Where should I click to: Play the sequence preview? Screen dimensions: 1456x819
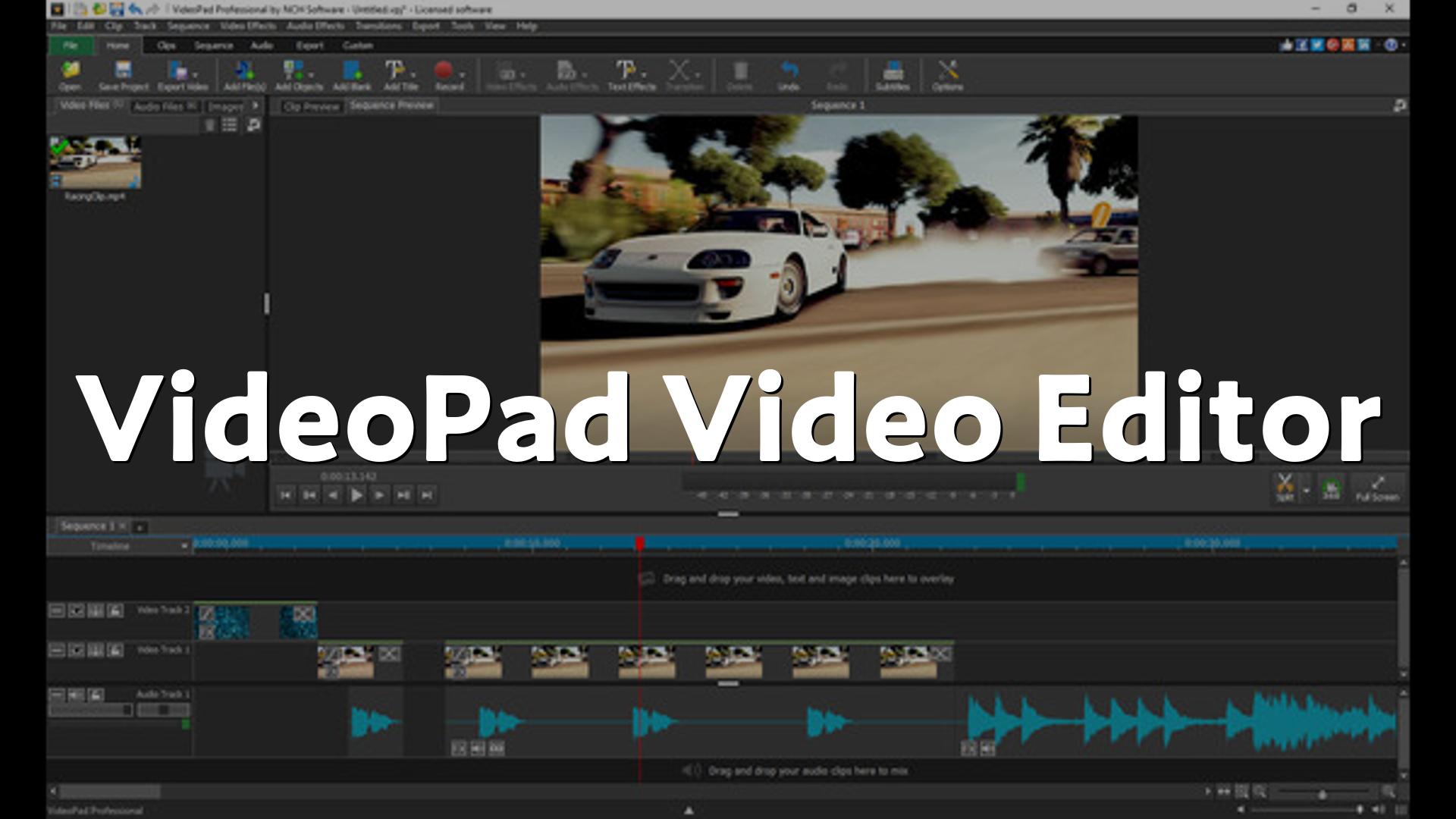(356, 495)
